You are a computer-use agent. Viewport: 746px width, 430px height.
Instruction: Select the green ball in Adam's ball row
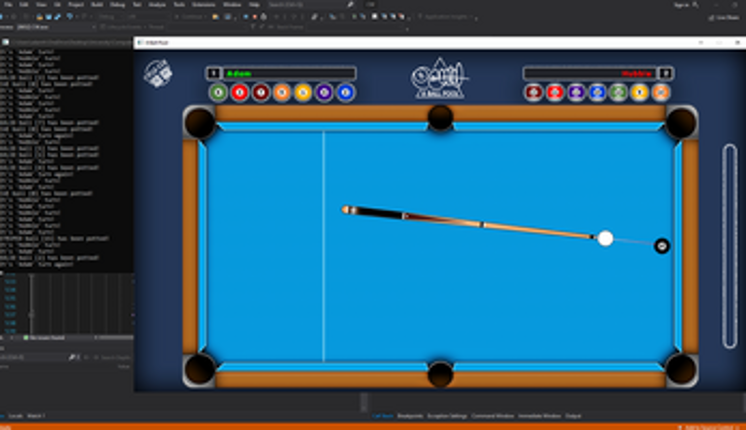(218, 92)
